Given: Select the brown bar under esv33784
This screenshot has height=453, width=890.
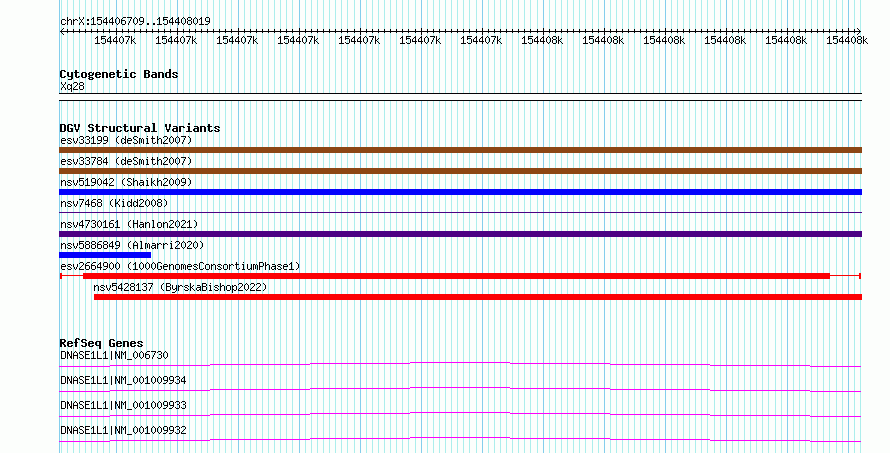Looking at the screenshot, I should pos(460,171).
